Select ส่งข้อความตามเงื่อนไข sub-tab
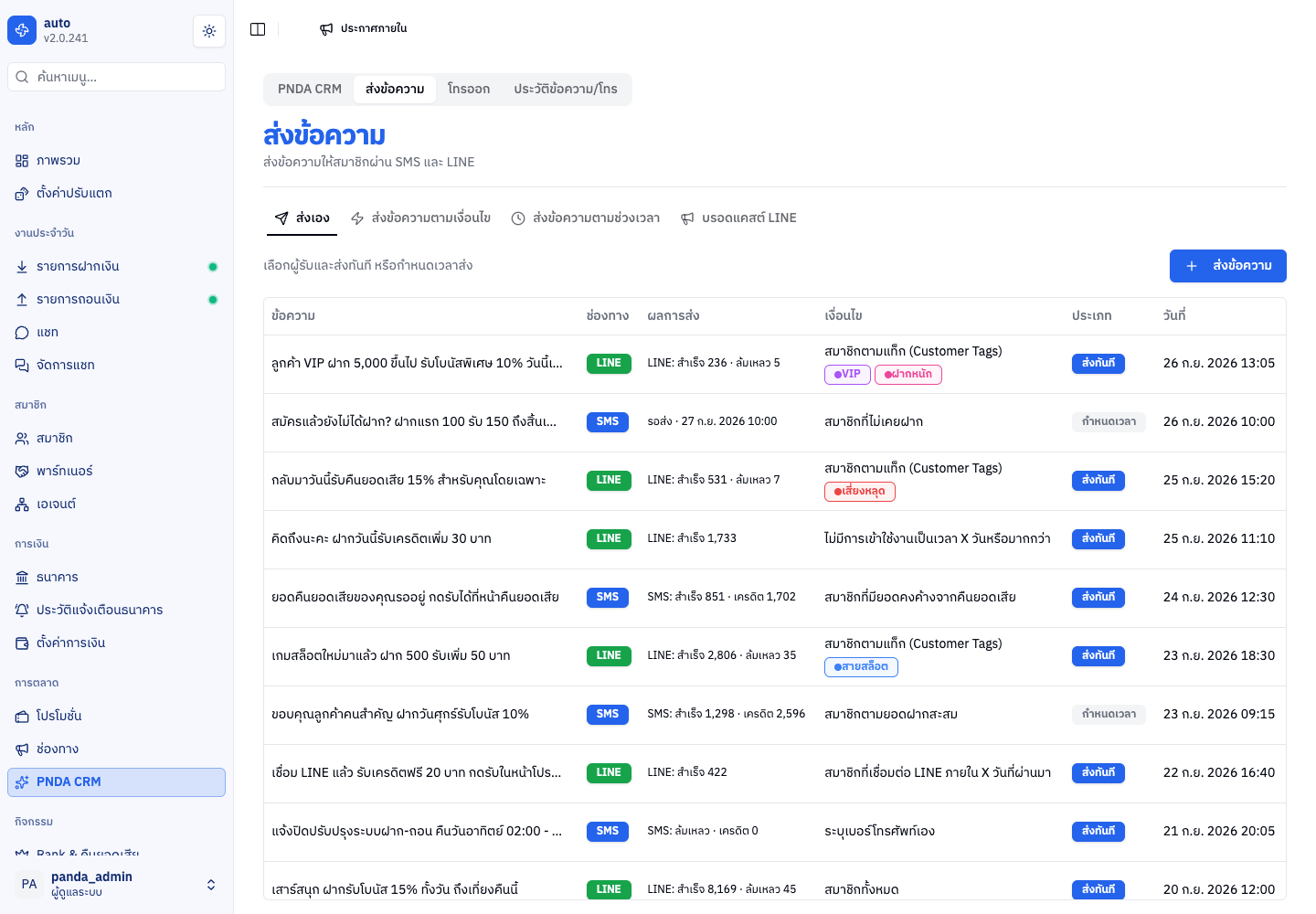This screenshot has height=914, width=1316. click(x=421, y=218)
